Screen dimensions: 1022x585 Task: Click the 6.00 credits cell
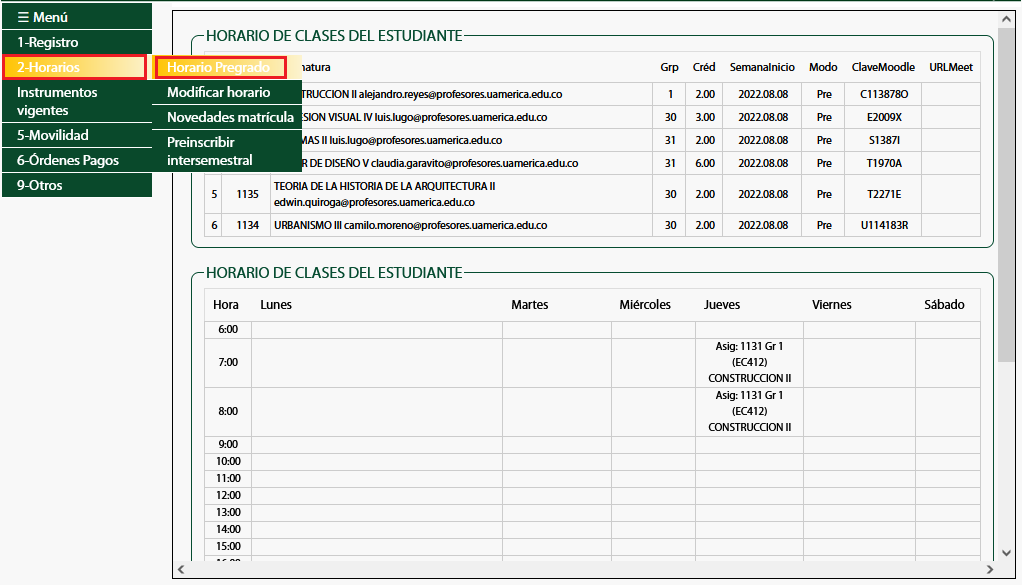point(705,164)
